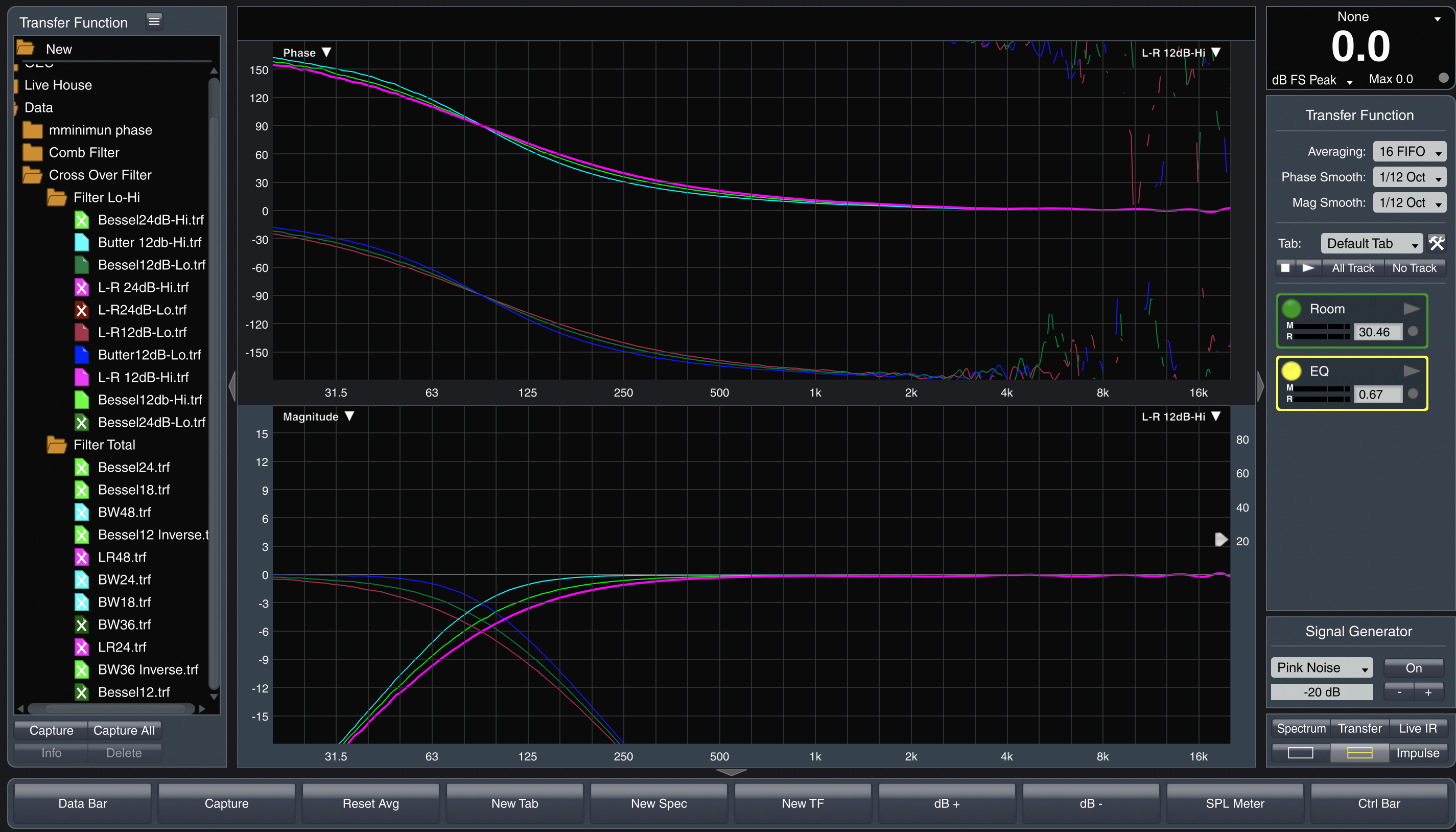Toggle the Room delay tracking dot
This screenshot has width=1456, height=832.
coord(1413,332)
